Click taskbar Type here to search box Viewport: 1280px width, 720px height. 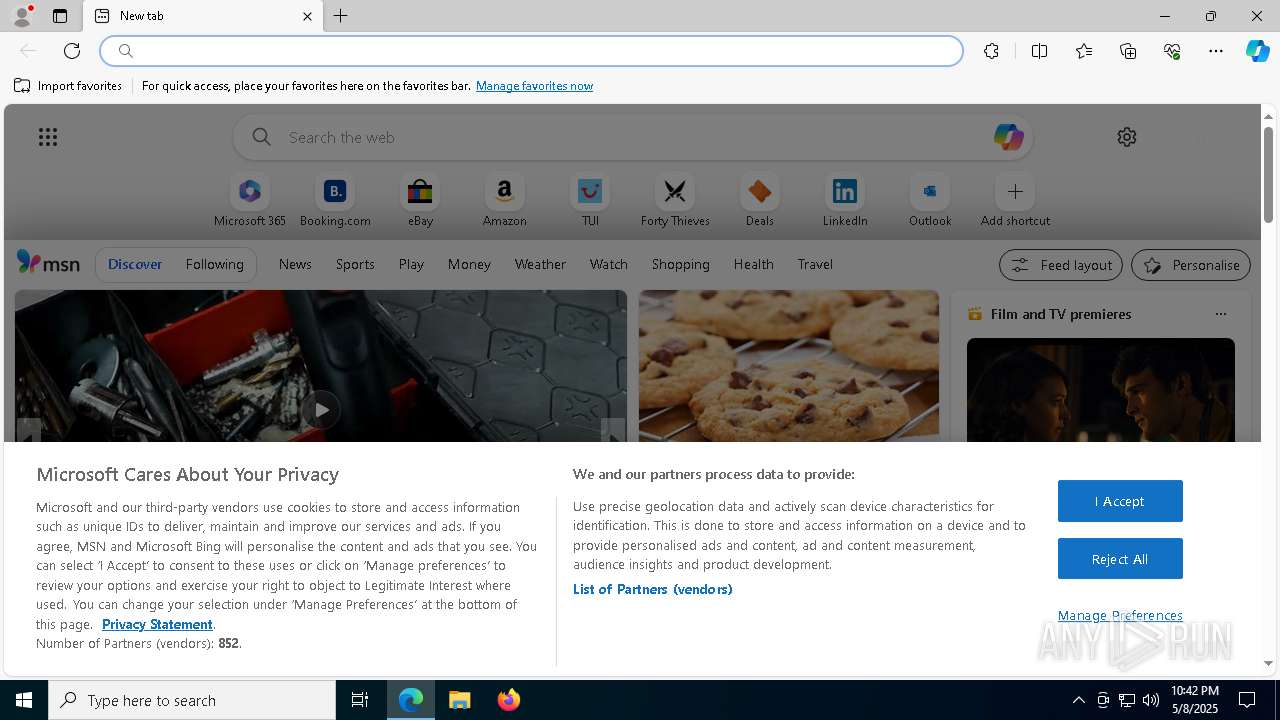(x=192, y=700)
